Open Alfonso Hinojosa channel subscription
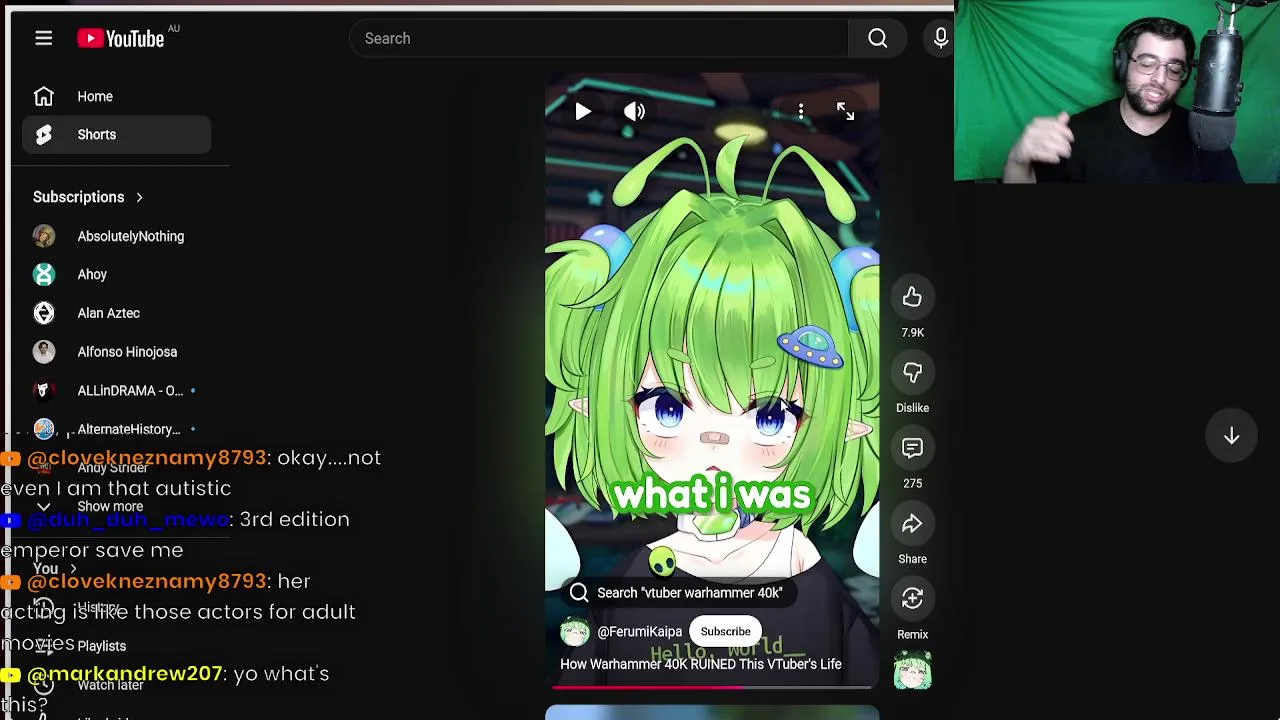1280x720 pixels. point(127,352)
